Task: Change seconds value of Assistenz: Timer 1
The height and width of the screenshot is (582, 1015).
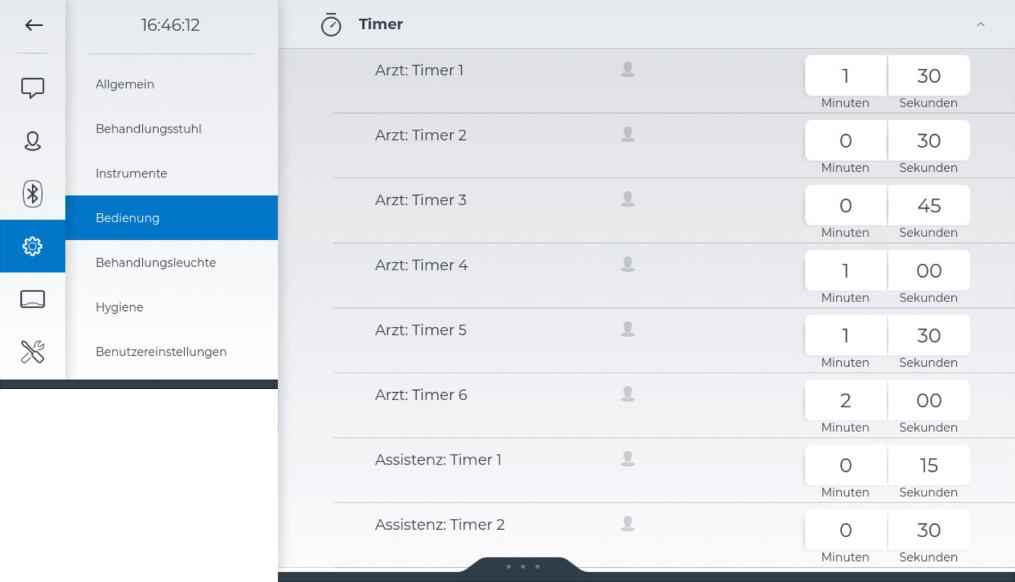Action: pos(928,465)
